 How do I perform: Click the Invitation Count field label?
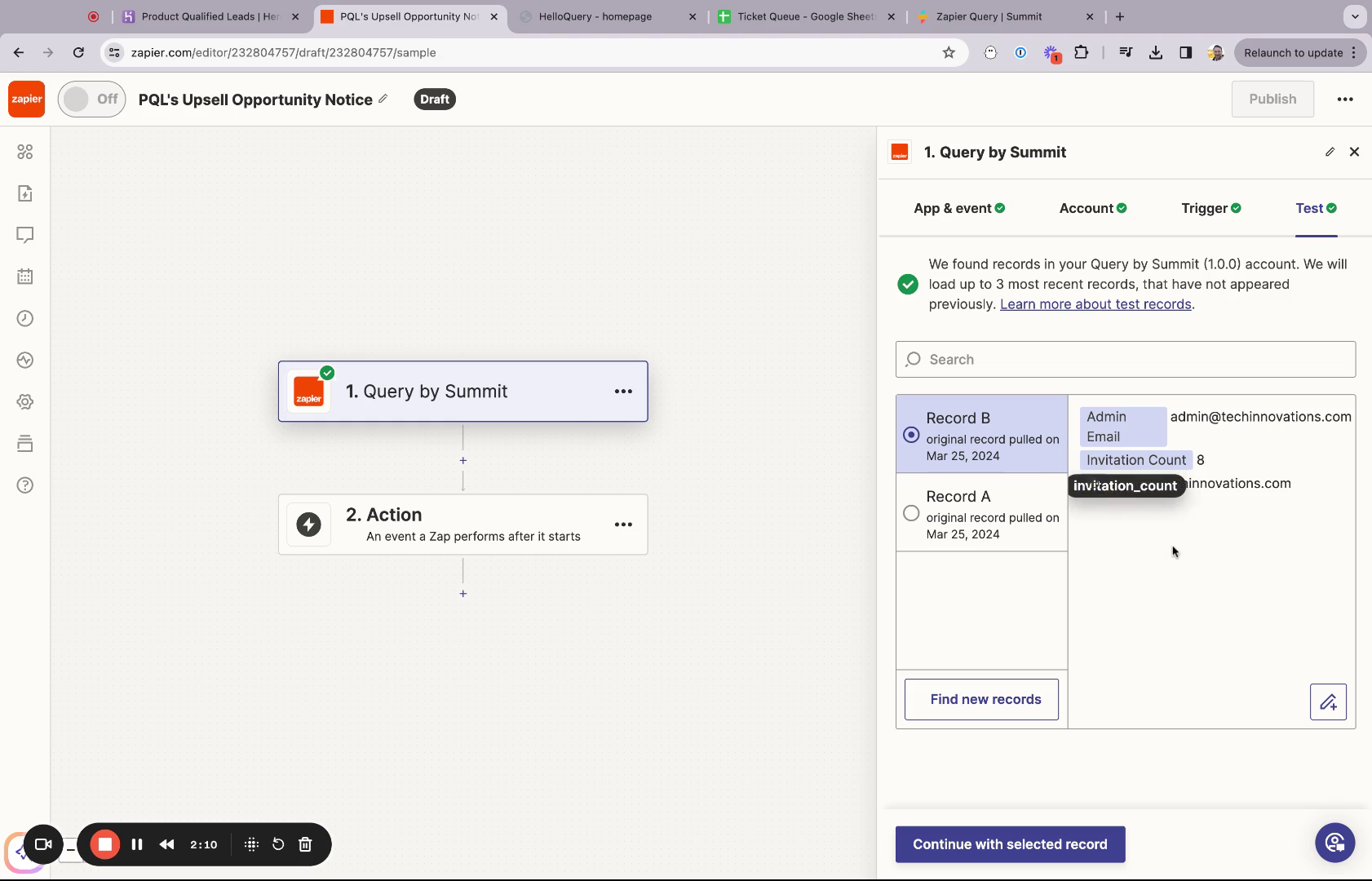tap(1136, 460)
